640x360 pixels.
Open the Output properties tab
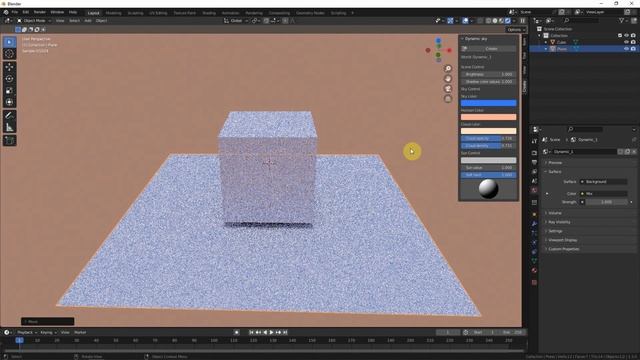click(534, 162)
